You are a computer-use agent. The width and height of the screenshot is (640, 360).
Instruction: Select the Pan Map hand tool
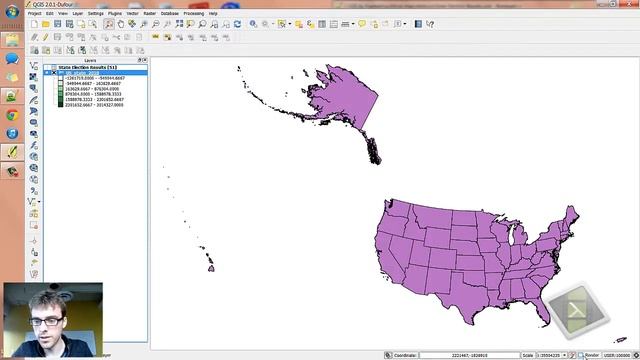[121, 24]
